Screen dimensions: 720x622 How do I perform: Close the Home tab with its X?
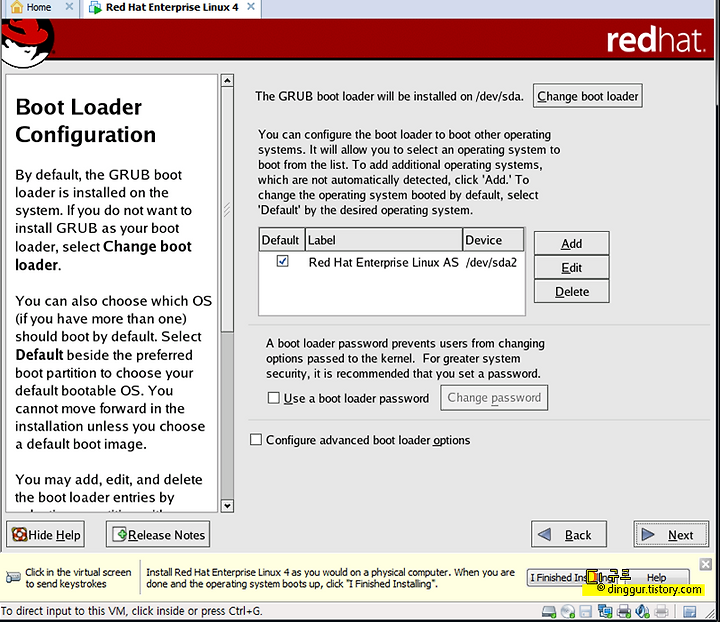69,7
